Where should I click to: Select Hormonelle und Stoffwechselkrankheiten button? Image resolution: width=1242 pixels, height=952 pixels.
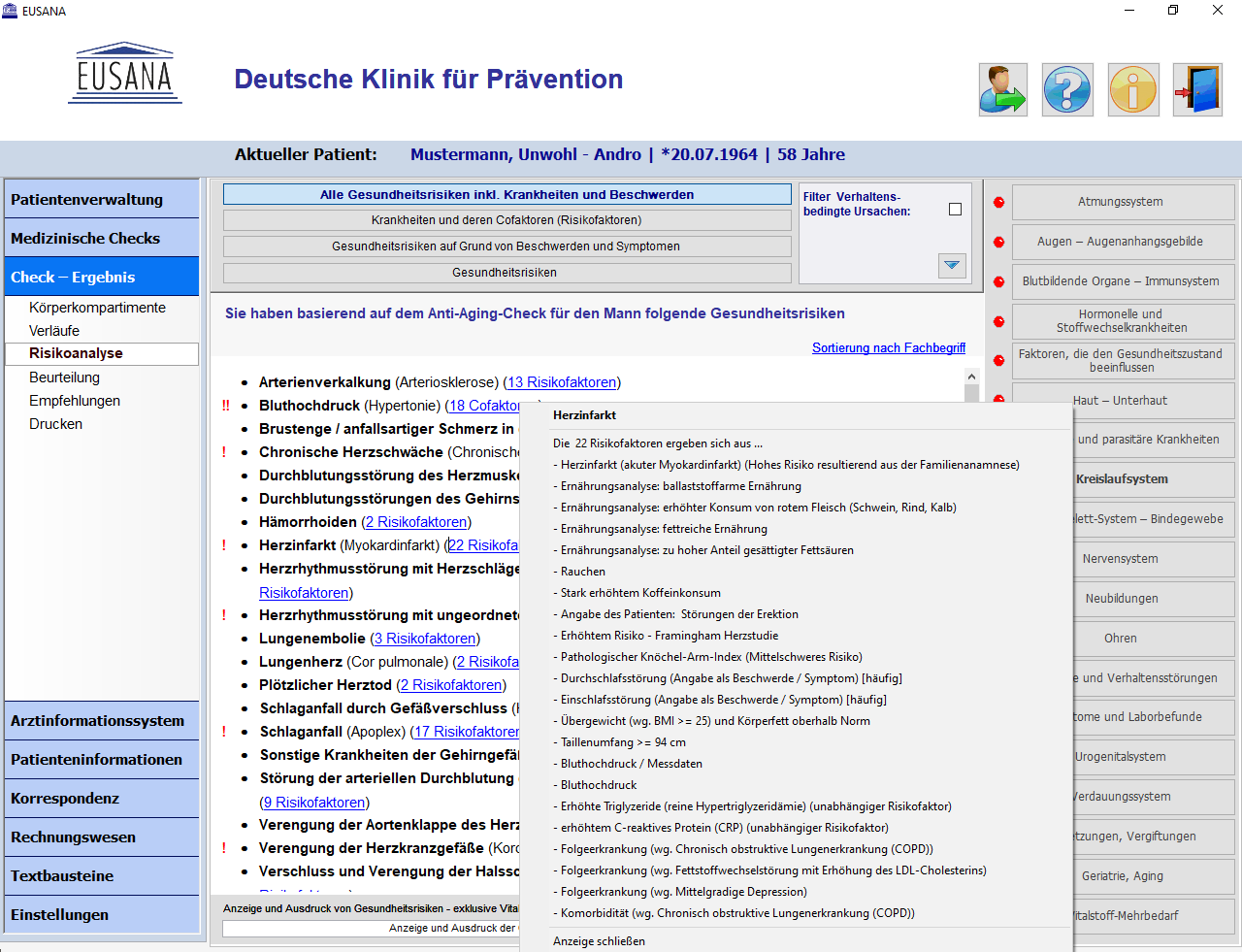point(1123,321)
